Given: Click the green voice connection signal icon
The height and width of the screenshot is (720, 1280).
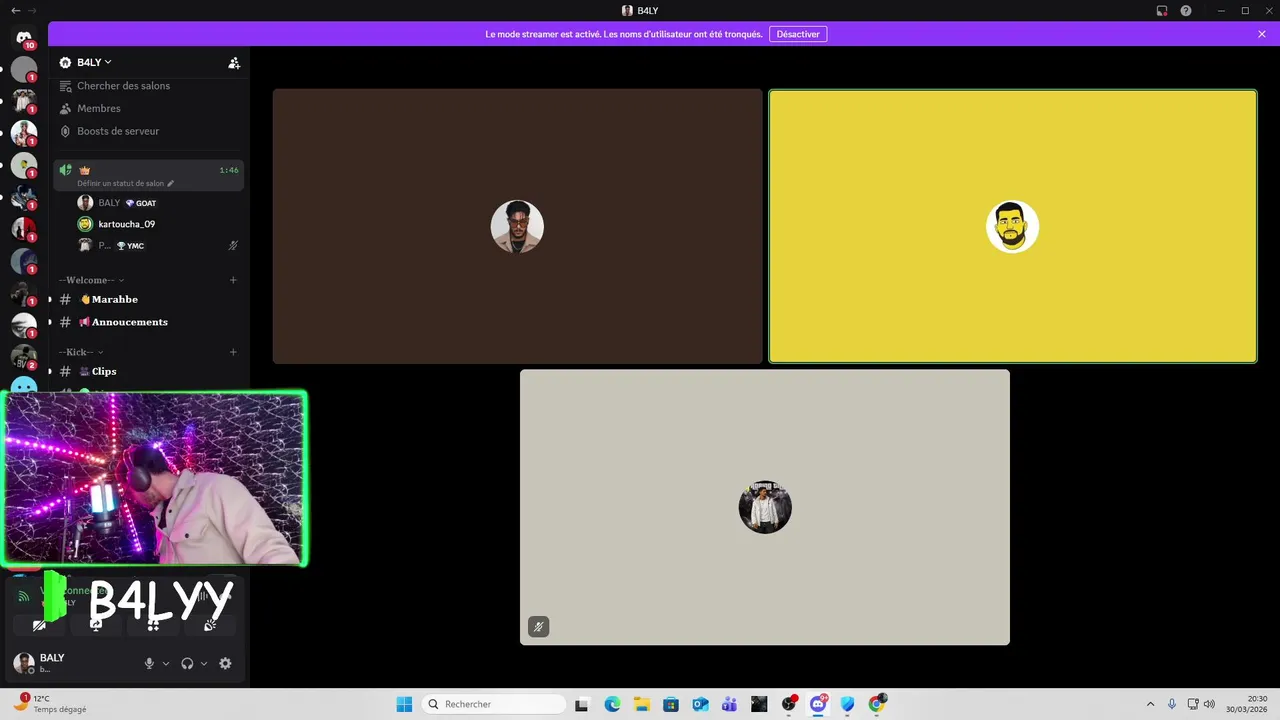Looking at the screenshot, I should pos(24,597).
